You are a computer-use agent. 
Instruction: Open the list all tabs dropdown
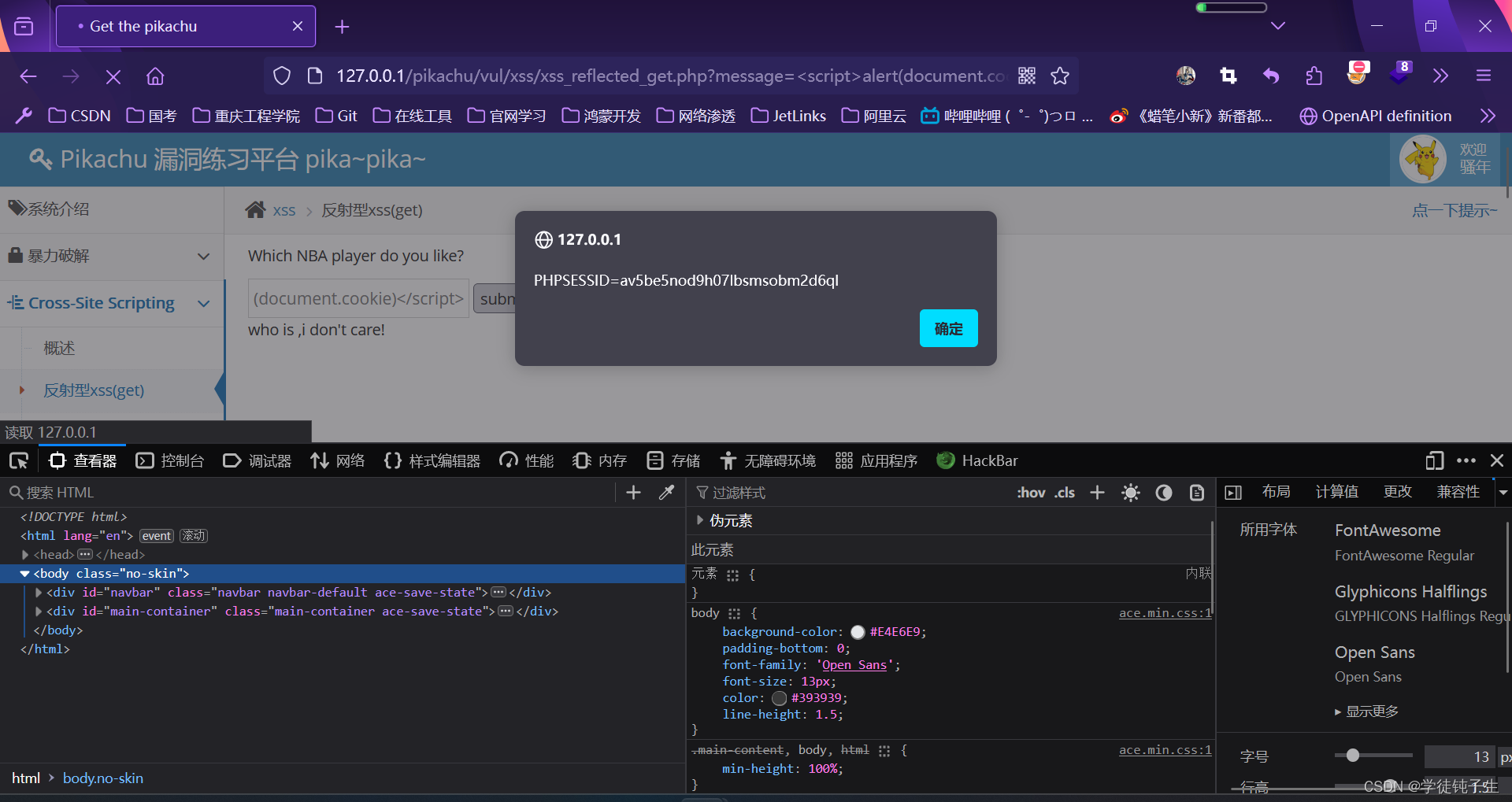click(x=1278, y=26)
